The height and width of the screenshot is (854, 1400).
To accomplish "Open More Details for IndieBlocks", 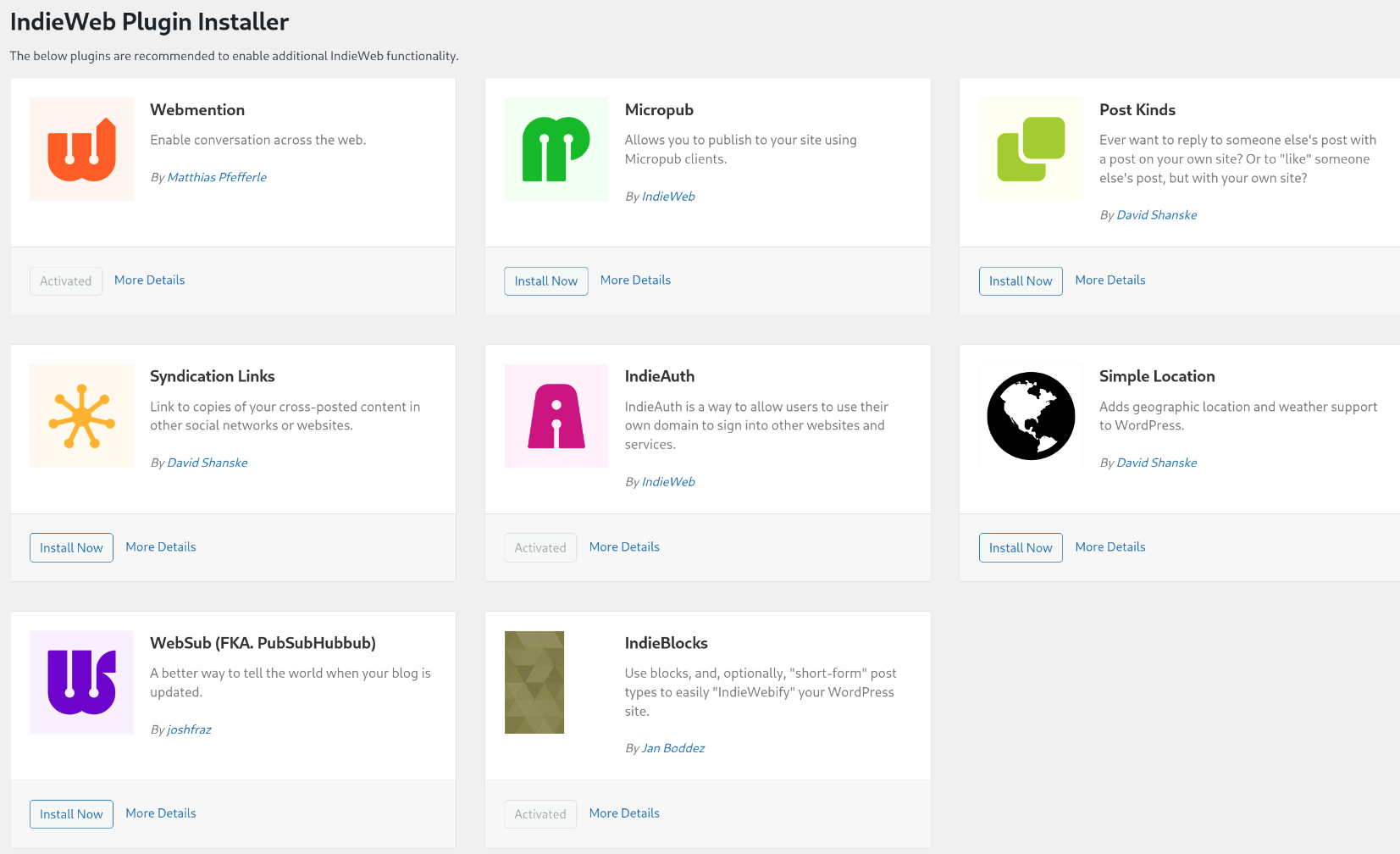I will (624, 813).
